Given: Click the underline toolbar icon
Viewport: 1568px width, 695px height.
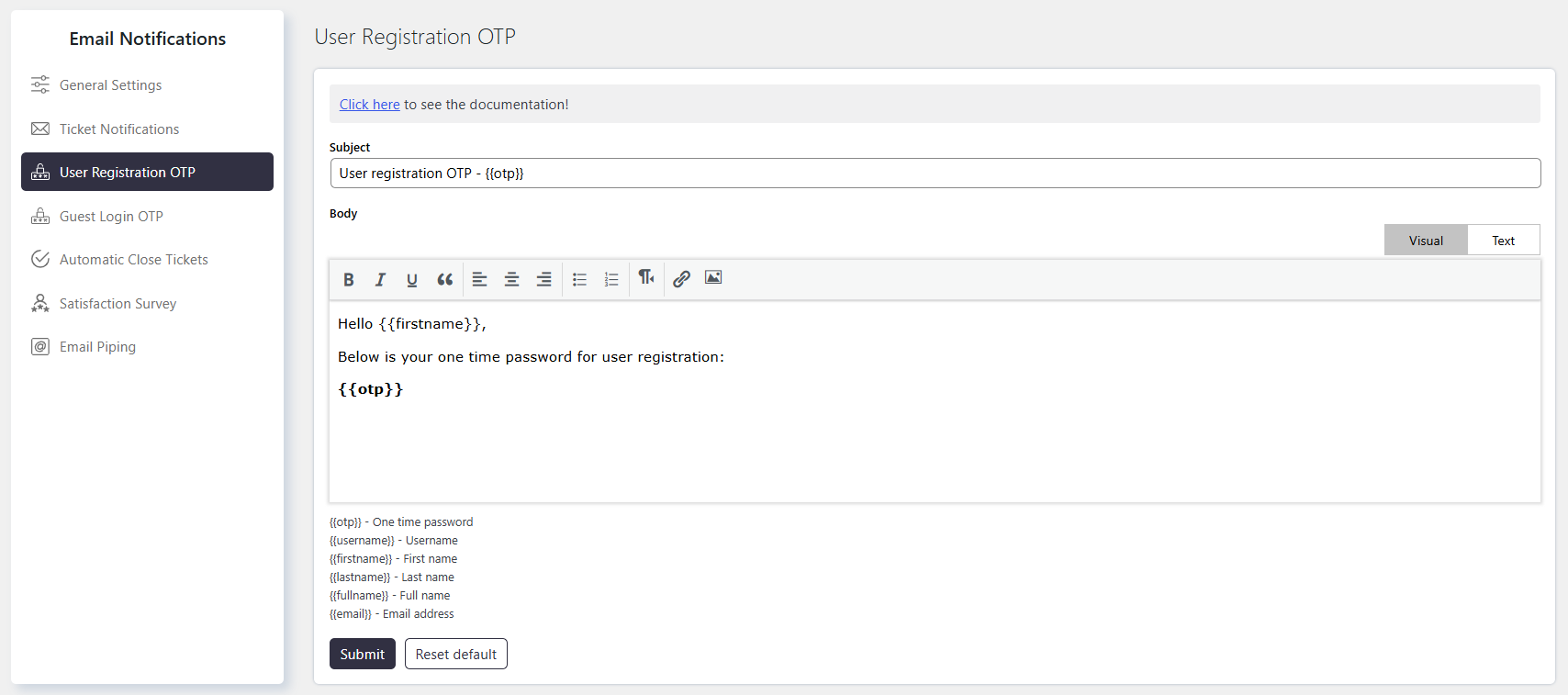Looking at the screenshot, I should pos(412,279).
